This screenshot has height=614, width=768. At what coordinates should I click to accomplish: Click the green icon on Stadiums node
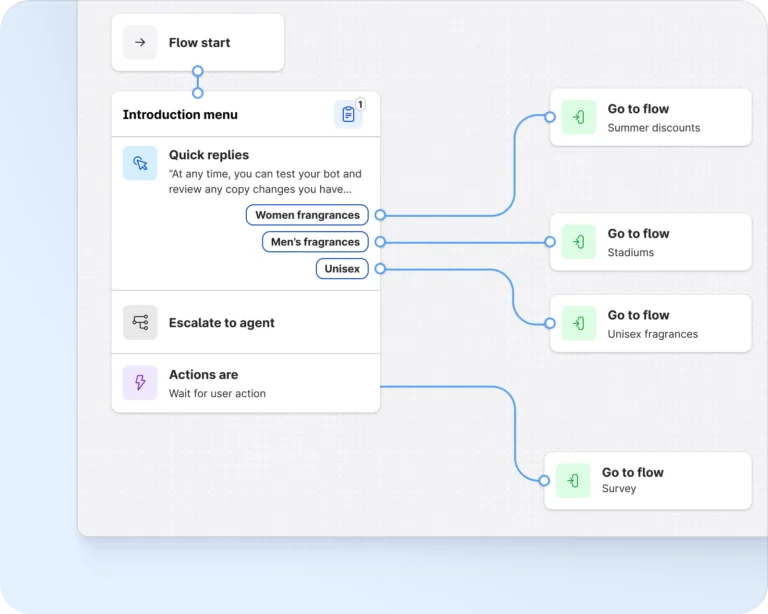pyautogui.click(x=578, y=242)
